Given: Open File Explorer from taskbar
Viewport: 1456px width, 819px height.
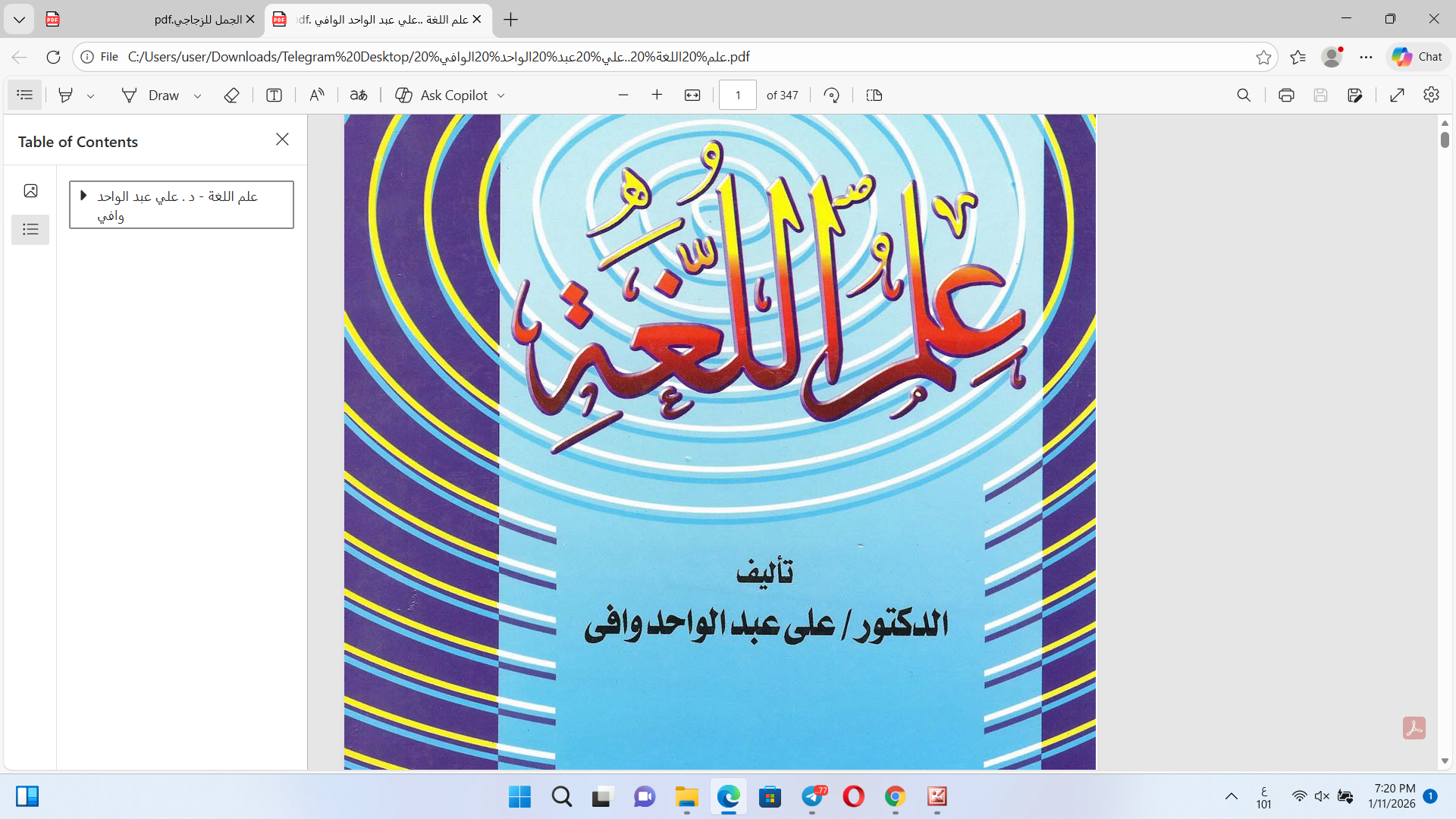Looking at the screenshot, I should coord(687,797).
